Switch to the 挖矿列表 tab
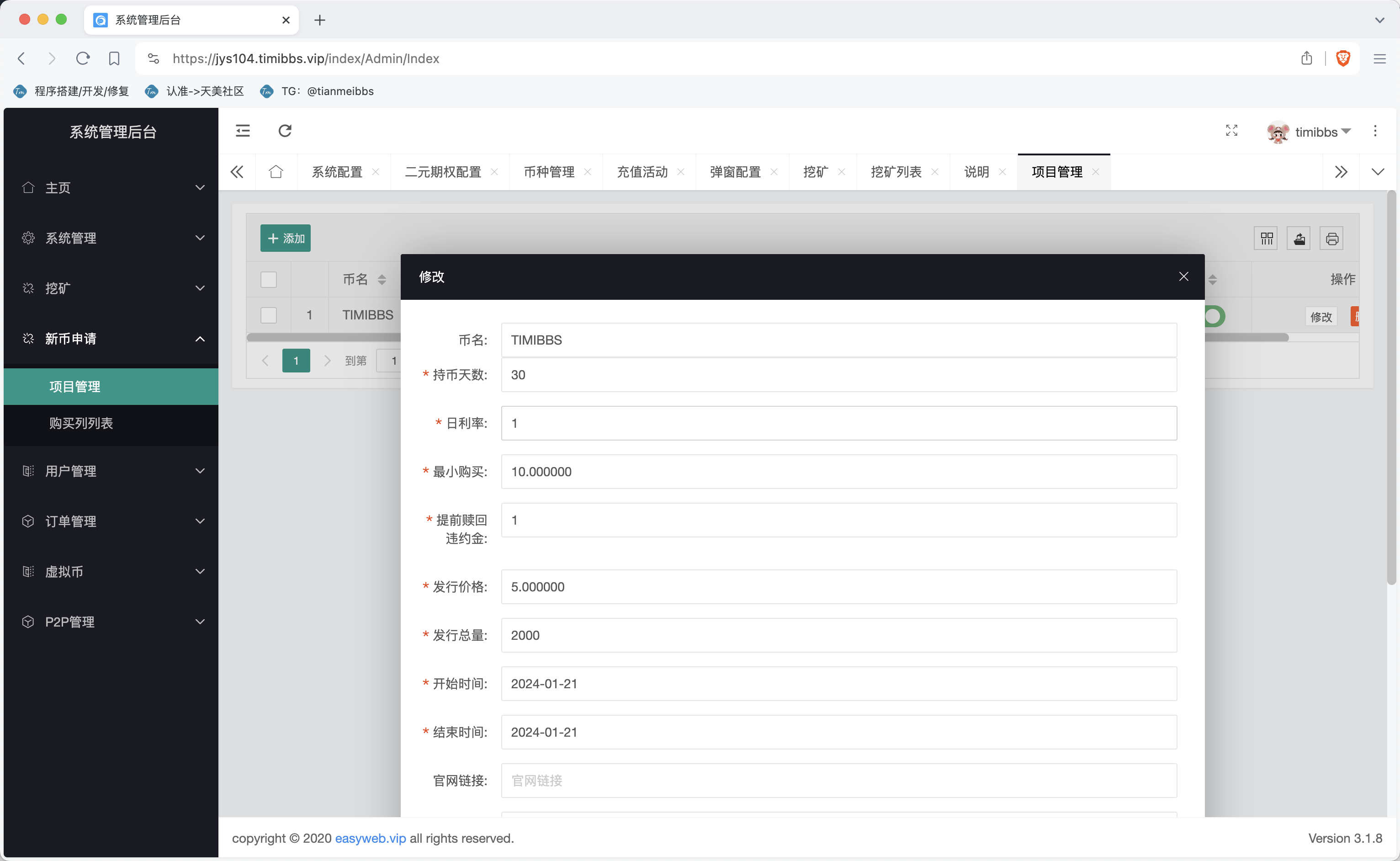This screenshot has width=1400, height=861. pyautogui.click(x=896, y=172)
